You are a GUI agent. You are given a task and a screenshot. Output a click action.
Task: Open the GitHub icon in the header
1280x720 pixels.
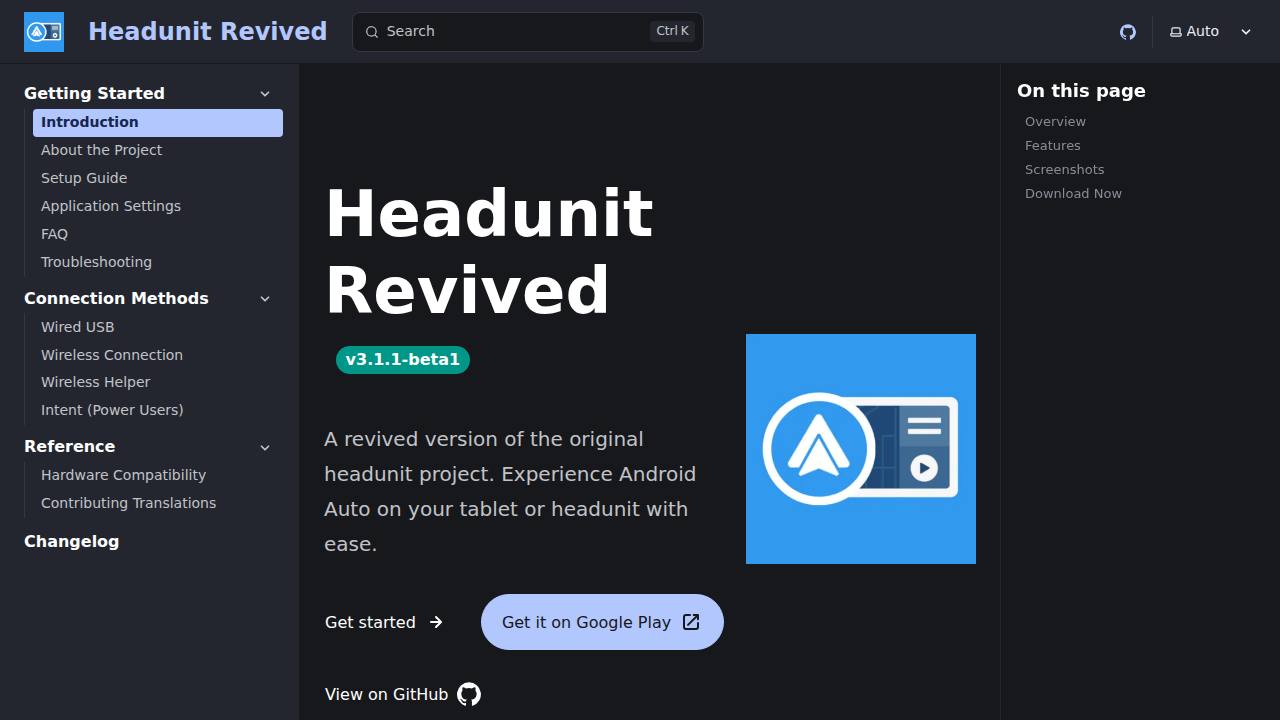point(1128,32)
